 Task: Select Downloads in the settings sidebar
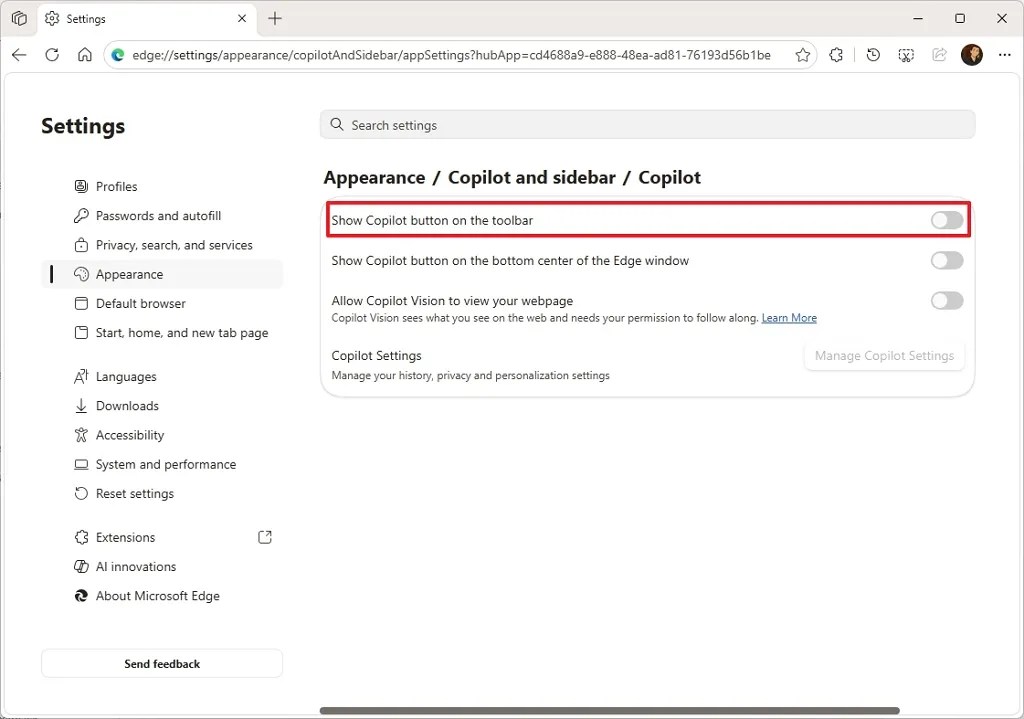(x=127, y=405)
